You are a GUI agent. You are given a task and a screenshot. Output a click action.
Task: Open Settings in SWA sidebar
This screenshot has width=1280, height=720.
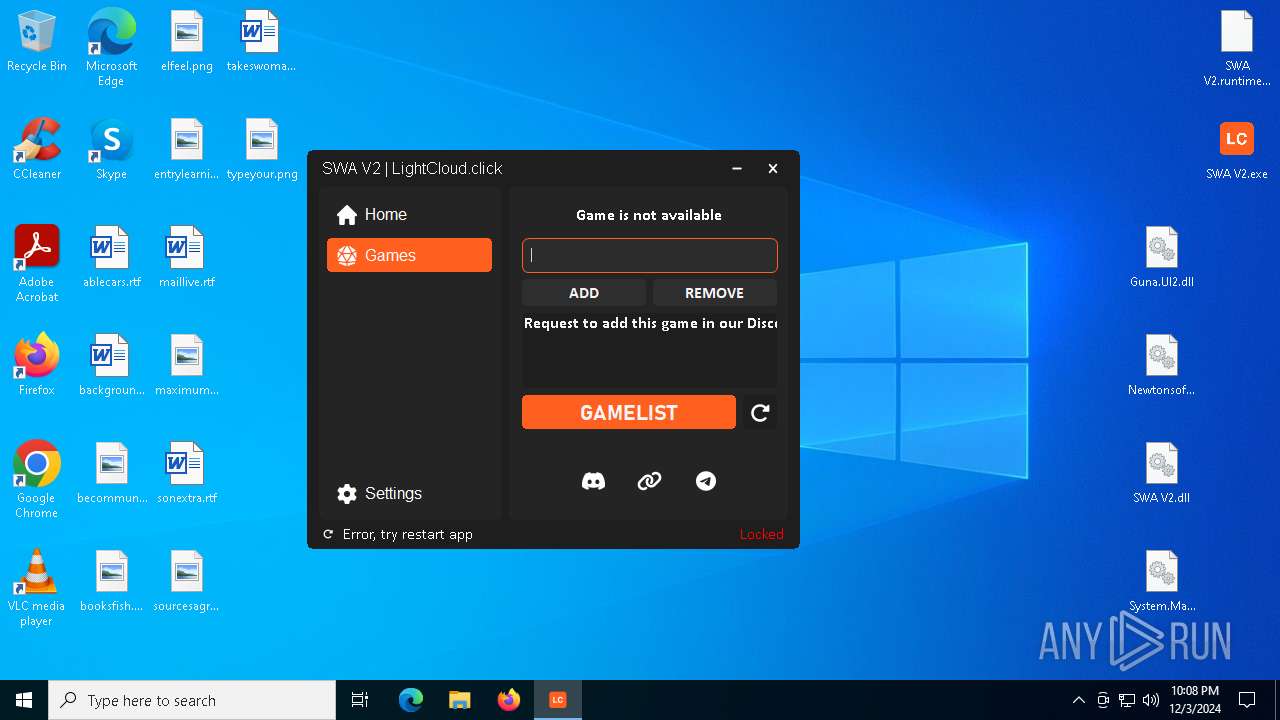coord(409,493)
